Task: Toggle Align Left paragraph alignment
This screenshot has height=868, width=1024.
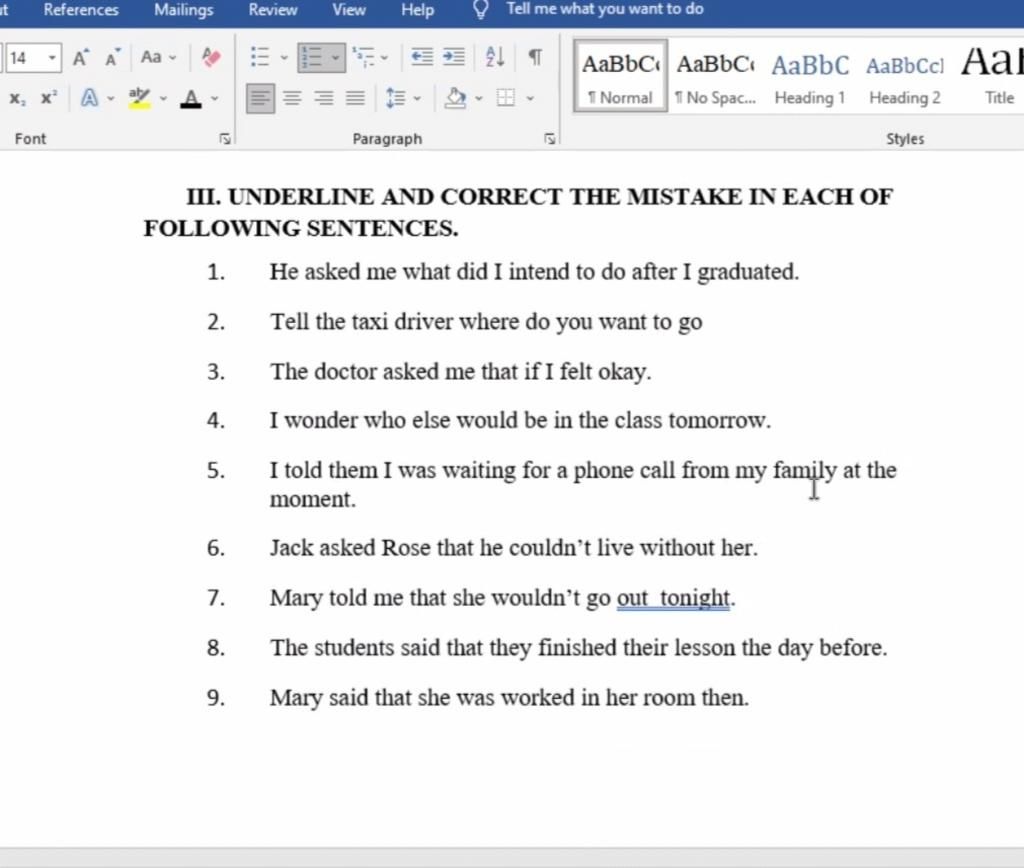Action: (261, 99)
